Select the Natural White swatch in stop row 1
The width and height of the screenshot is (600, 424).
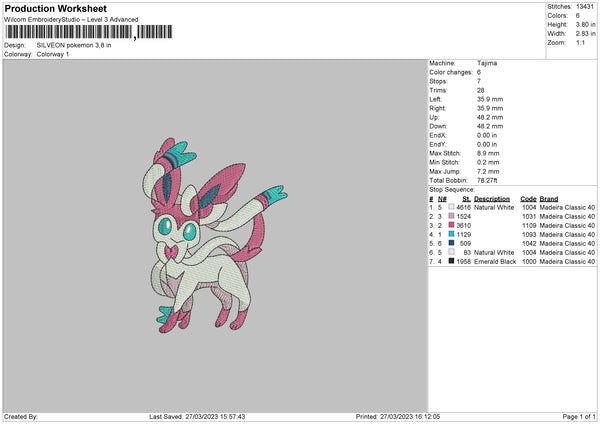(451, 207)
